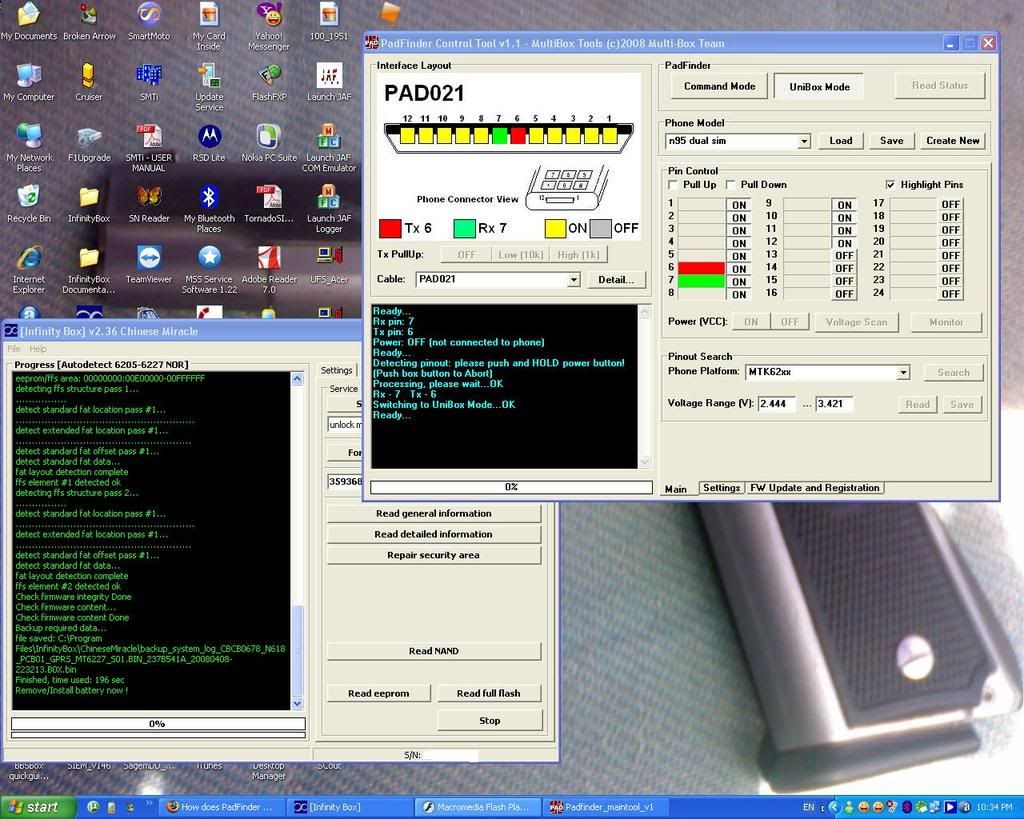Click the PadFinder 0% progress bar

(511, 487)
